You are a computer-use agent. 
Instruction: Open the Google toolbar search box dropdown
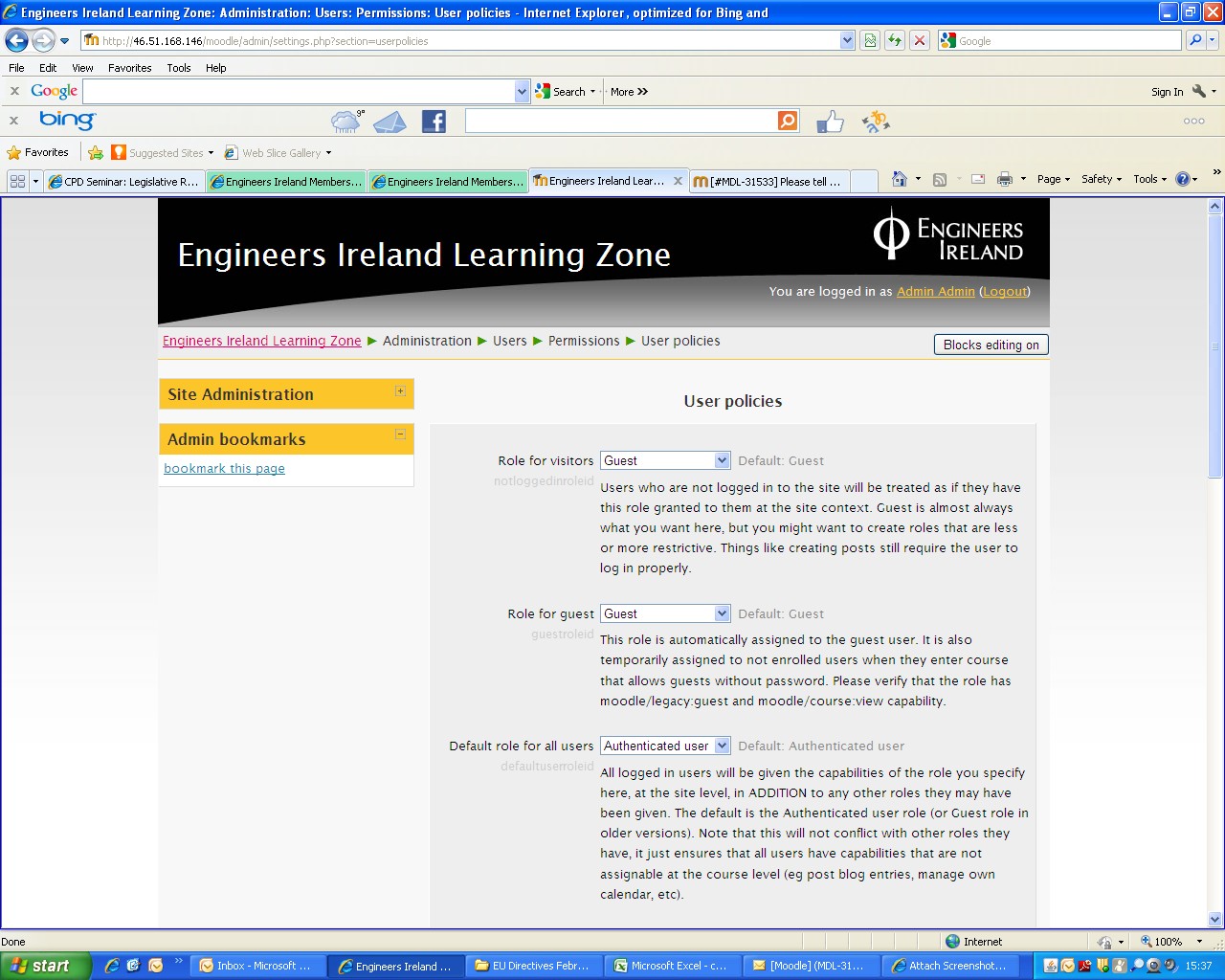tap(522, 92)
